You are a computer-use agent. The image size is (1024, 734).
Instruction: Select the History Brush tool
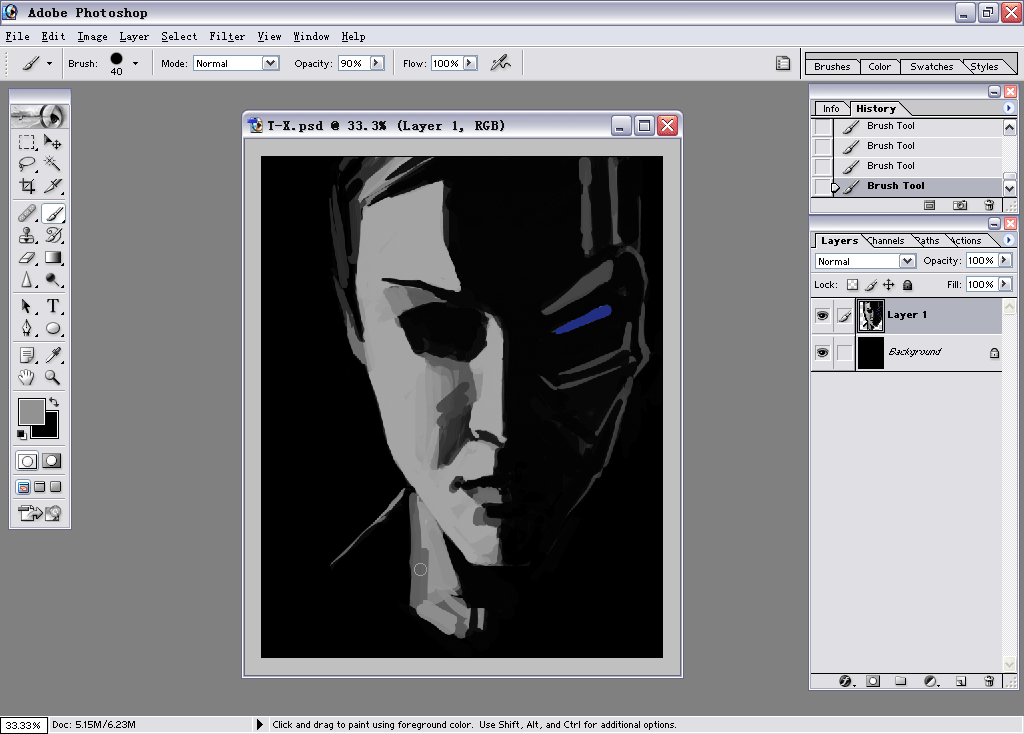pyautogui.click(x=52, y=235)
